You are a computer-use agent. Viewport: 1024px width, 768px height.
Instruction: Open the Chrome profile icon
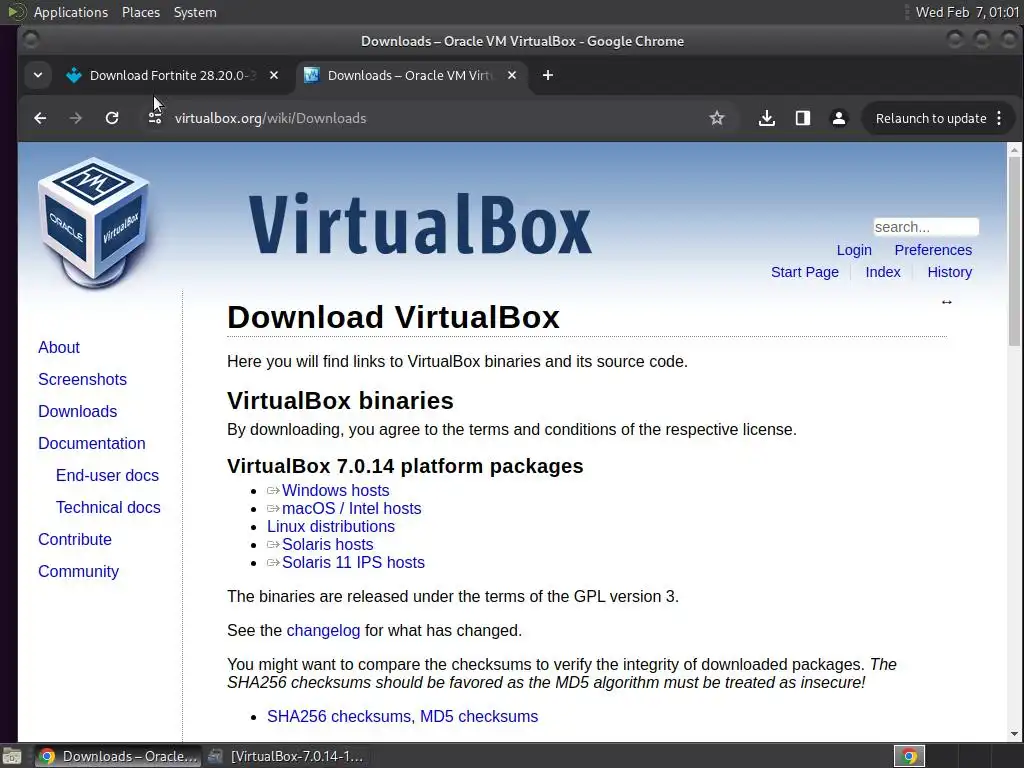839,118
